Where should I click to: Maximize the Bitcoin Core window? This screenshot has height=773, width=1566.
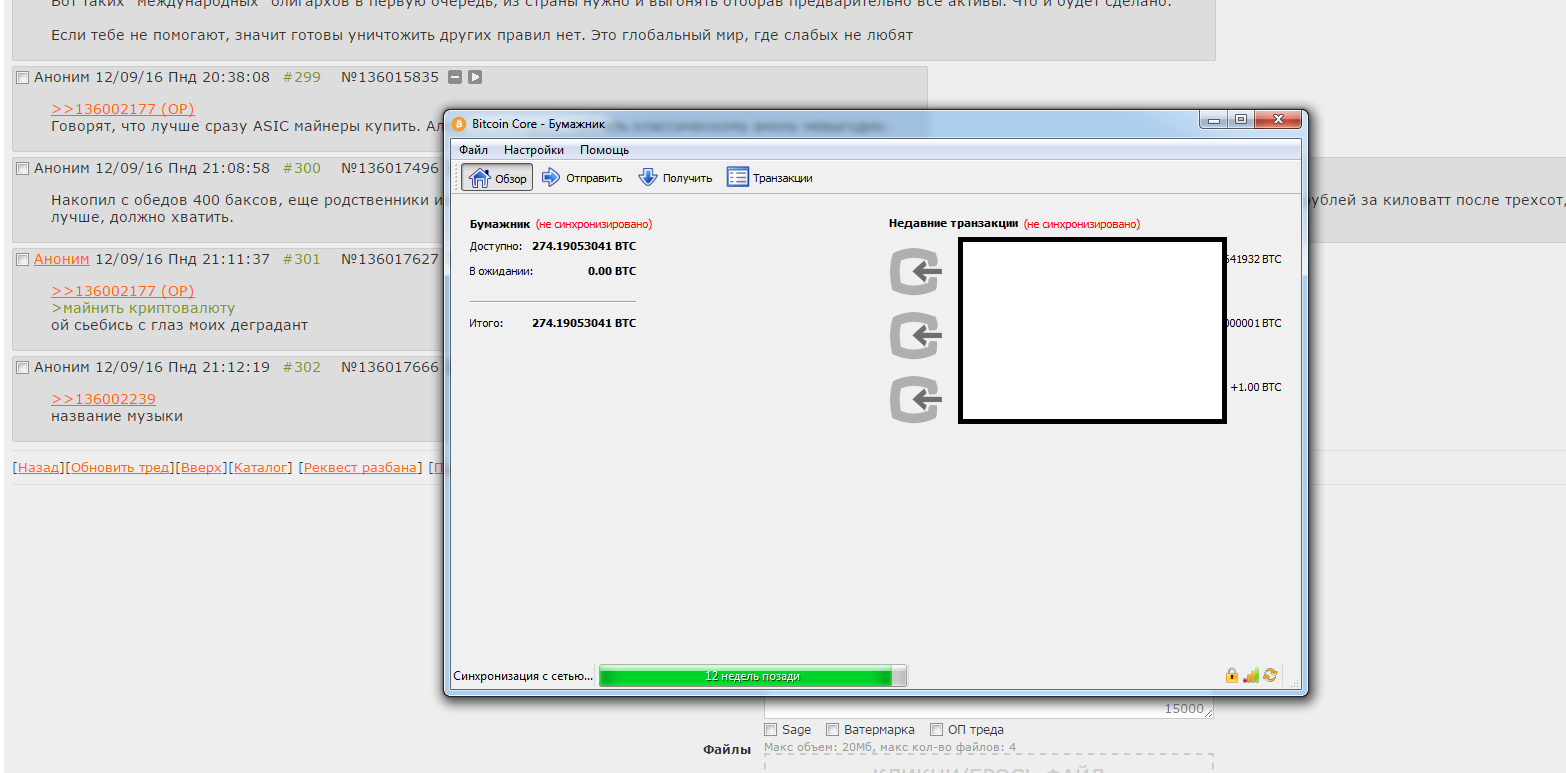[x=1241, y=119]
